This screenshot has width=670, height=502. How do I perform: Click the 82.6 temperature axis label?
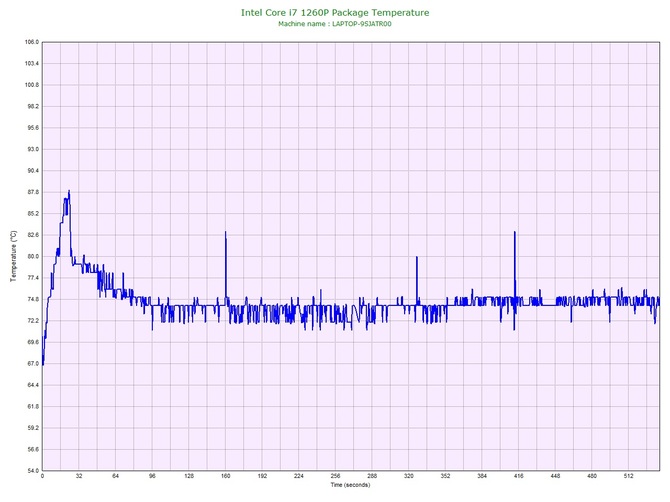tap(33, 235)
